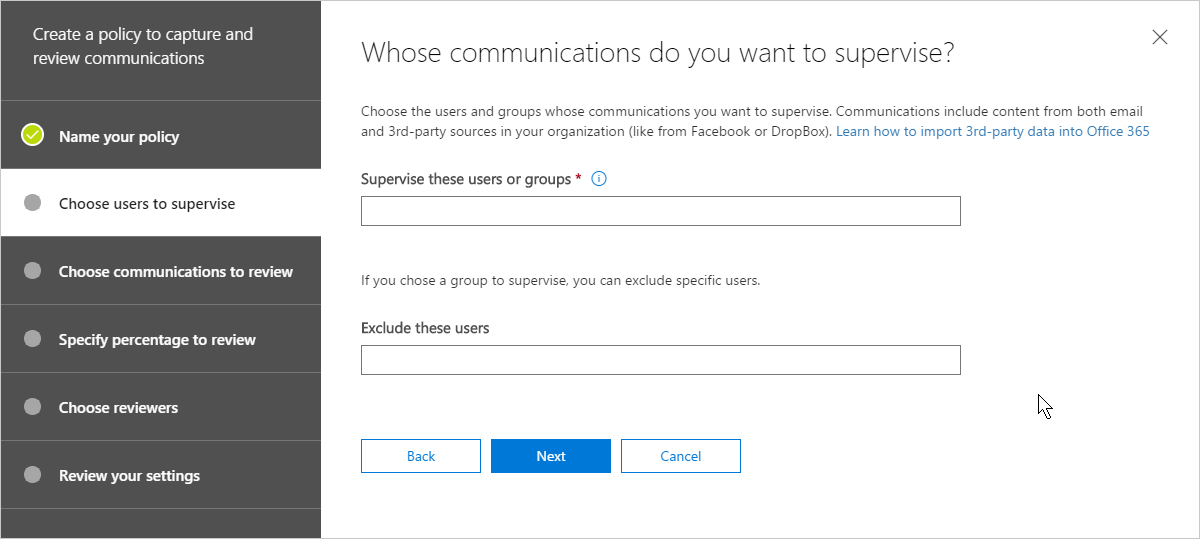Click the Review your settings step bullet
The height and width of the screenshot is (539, 1200).
(33, 475)
